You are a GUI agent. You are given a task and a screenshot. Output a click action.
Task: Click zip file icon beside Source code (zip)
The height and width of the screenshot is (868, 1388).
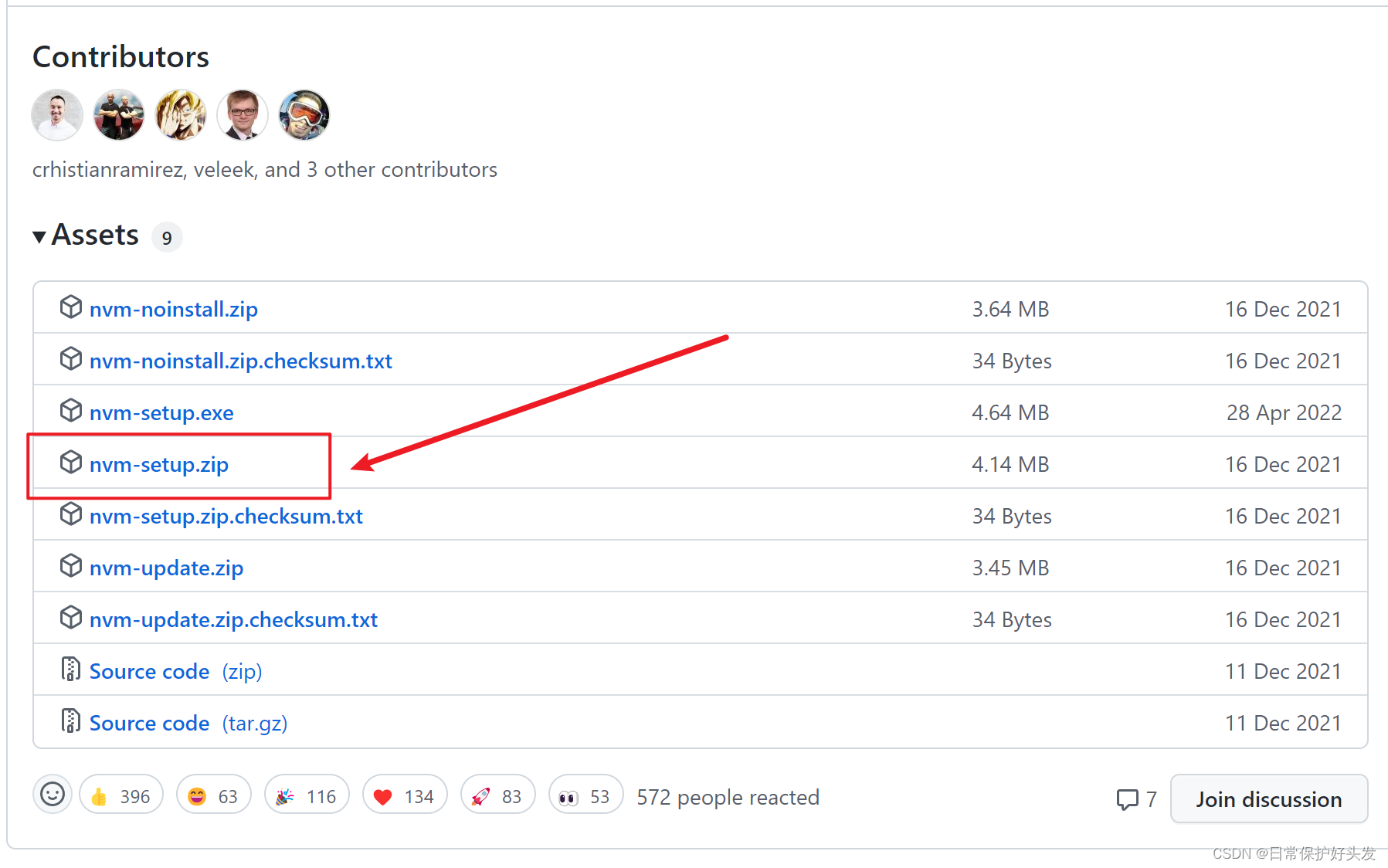point(71,669)
